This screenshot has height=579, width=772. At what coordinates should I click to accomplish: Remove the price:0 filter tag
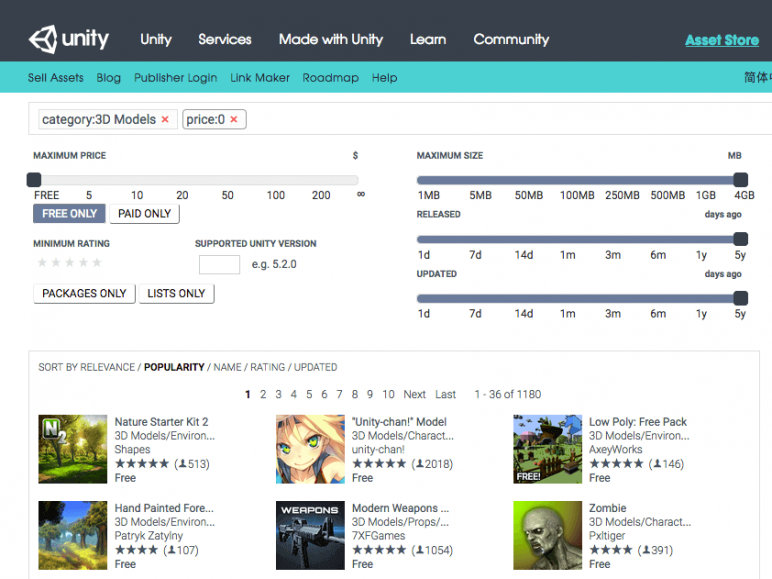(234, 120)
